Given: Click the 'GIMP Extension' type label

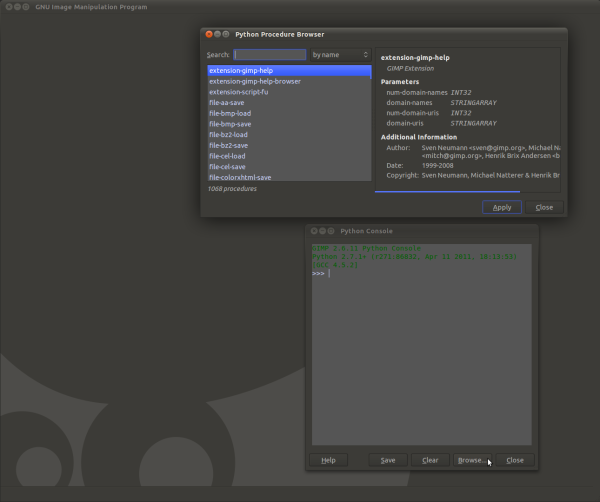Looking at the screenshot, I should click(410, 68).
